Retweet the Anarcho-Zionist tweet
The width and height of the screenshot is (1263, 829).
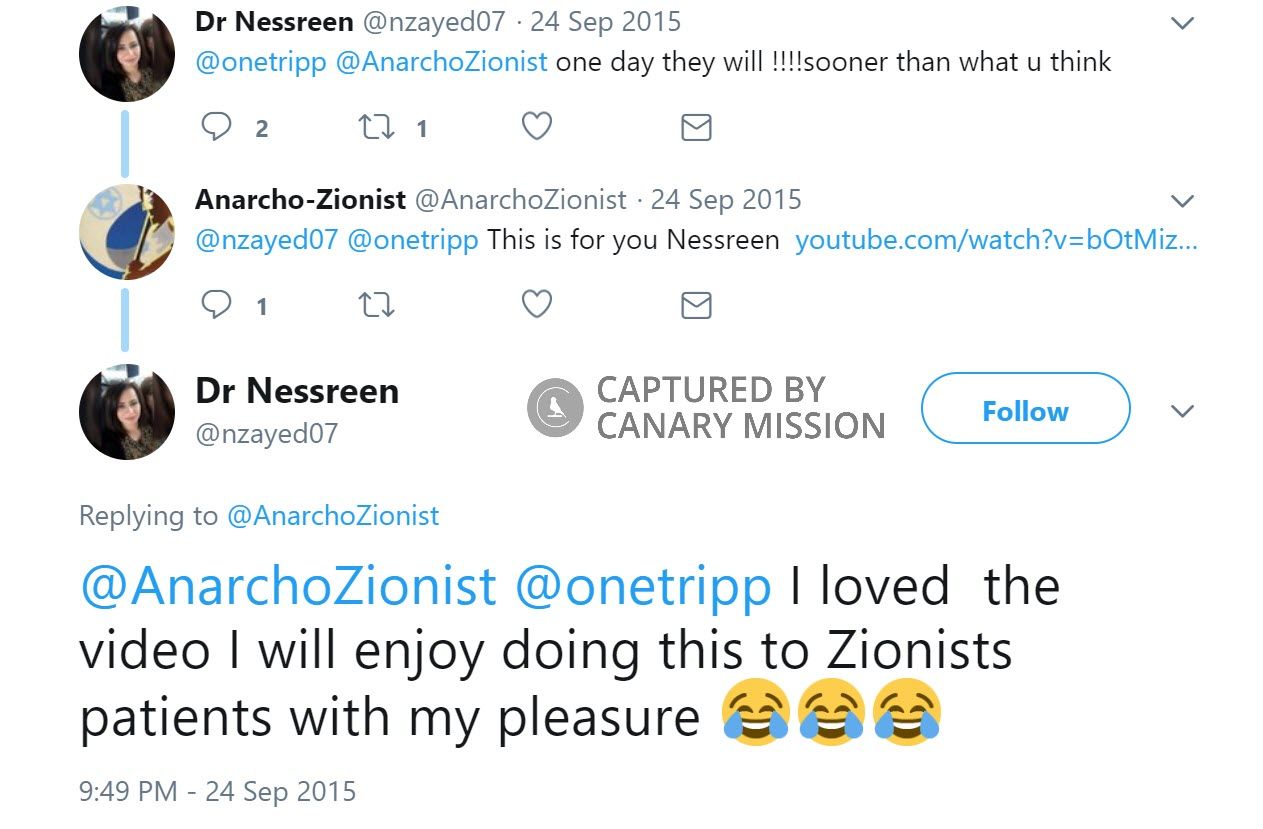point(376,304)
